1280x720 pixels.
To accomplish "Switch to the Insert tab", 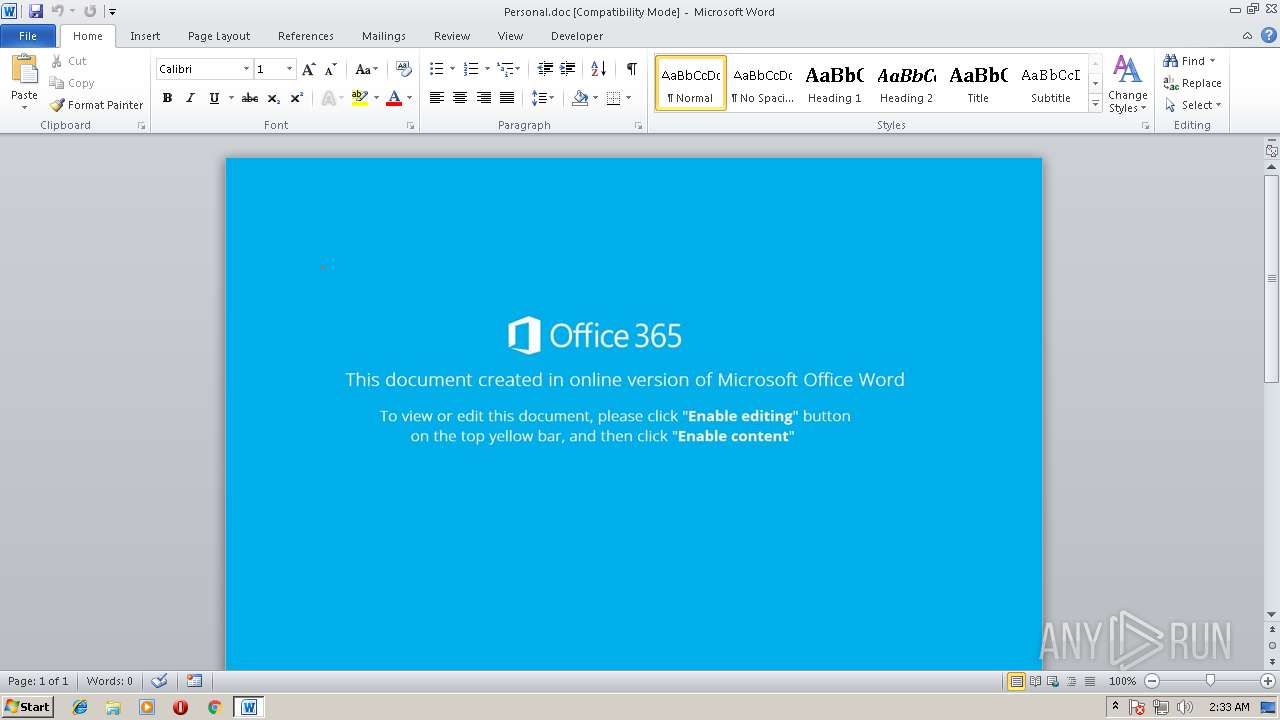I will (x=145, y=36).
